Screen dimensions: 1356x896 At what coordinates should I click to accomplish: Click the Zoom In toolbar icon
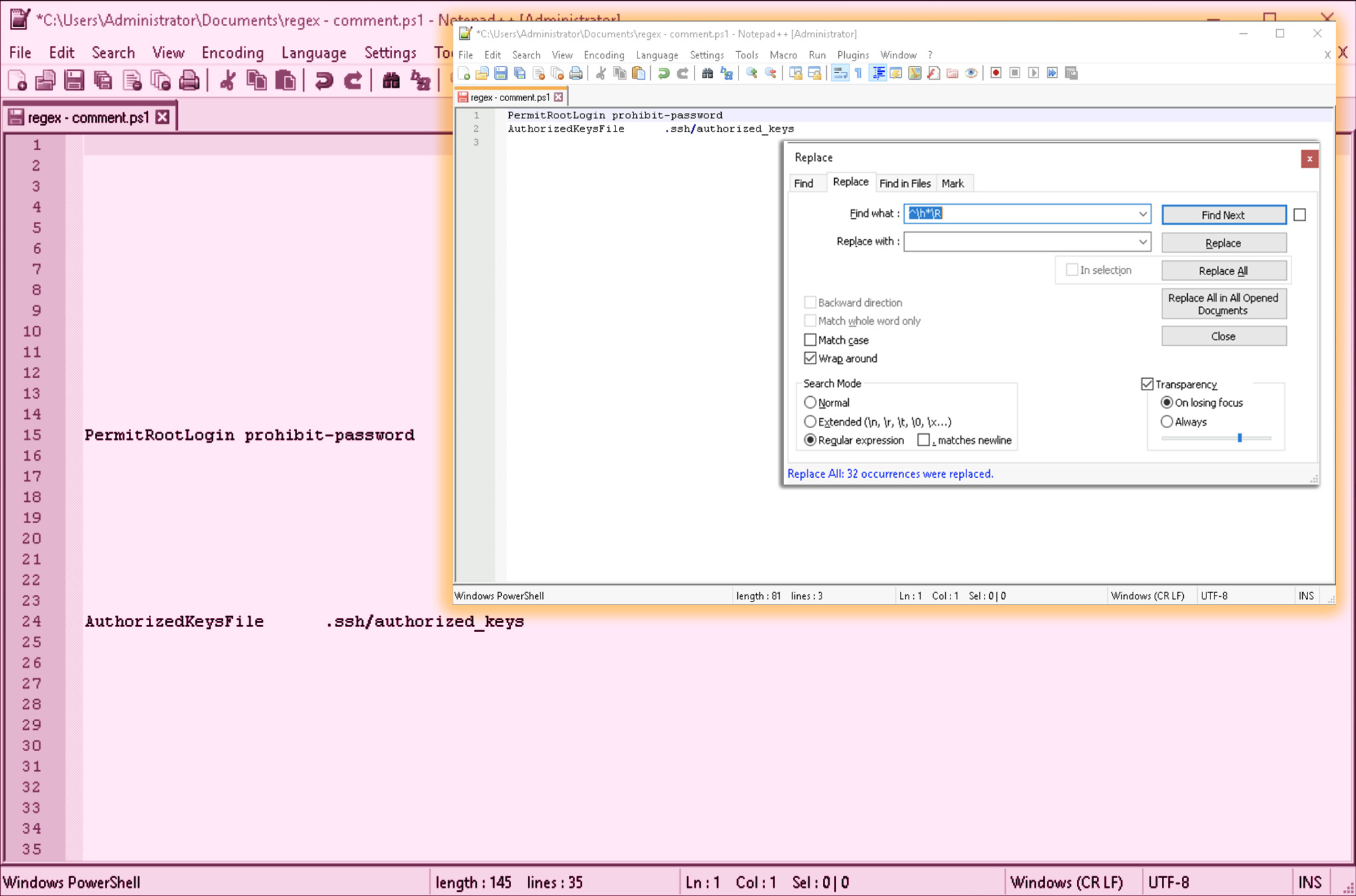click(751, 73)
